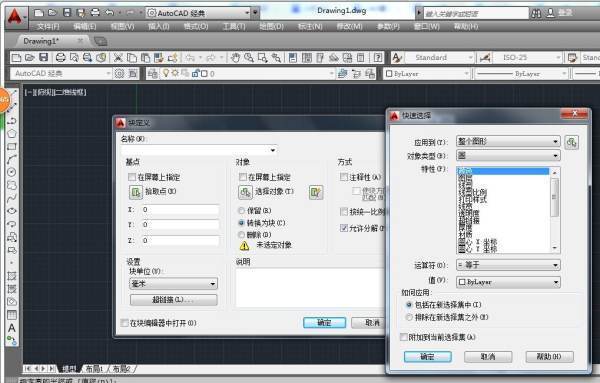Toggle 按统一比例 scale uniformly checkbox
This screenshot has height=383, width=600.
[344, 212]
